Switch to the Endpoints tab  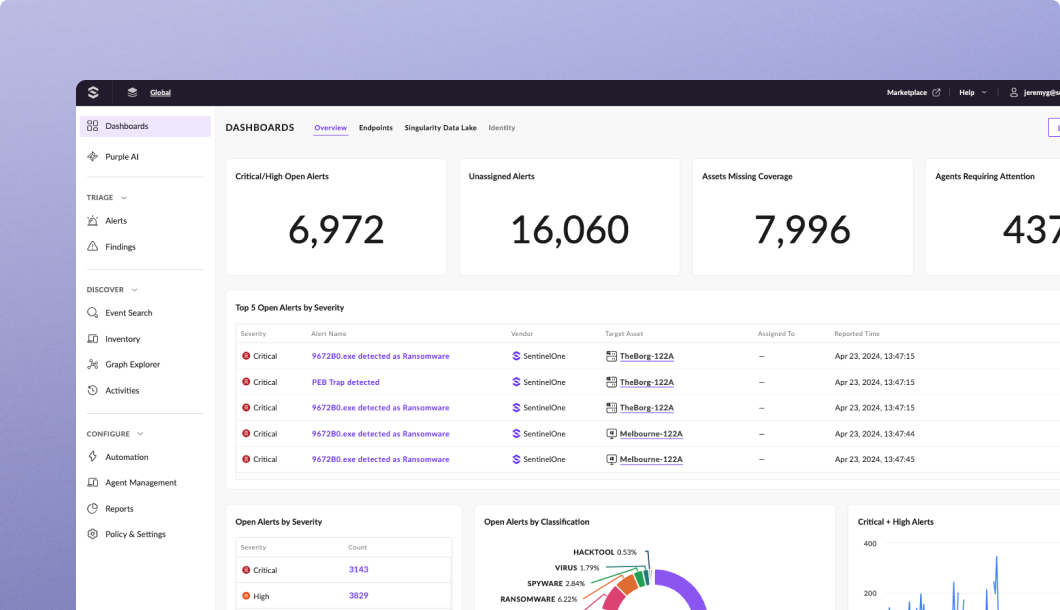[376, 128]
